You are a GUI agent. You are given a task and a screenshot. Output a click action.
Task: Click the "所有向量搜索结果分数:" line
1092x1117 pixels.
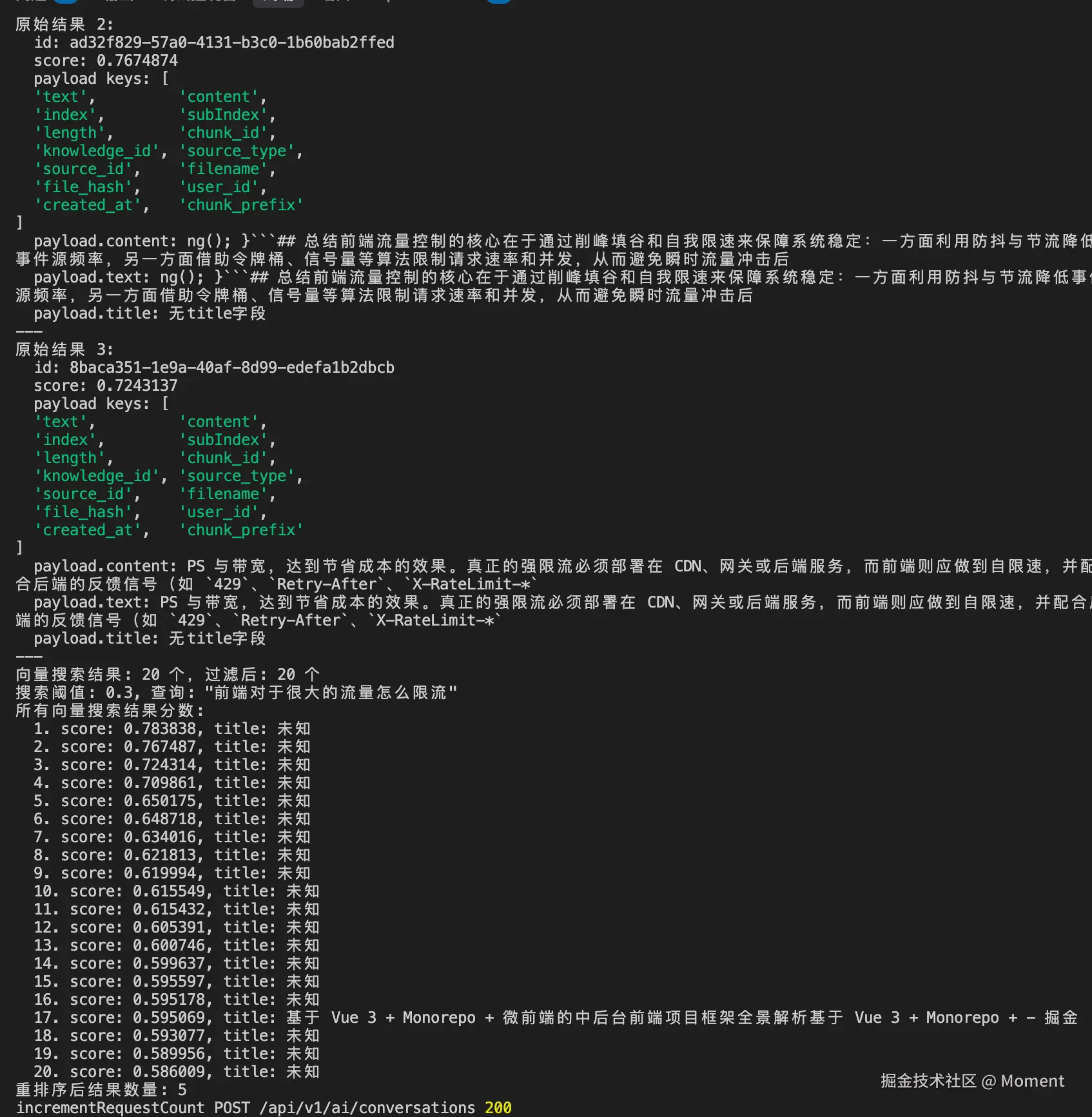(110, 711)
